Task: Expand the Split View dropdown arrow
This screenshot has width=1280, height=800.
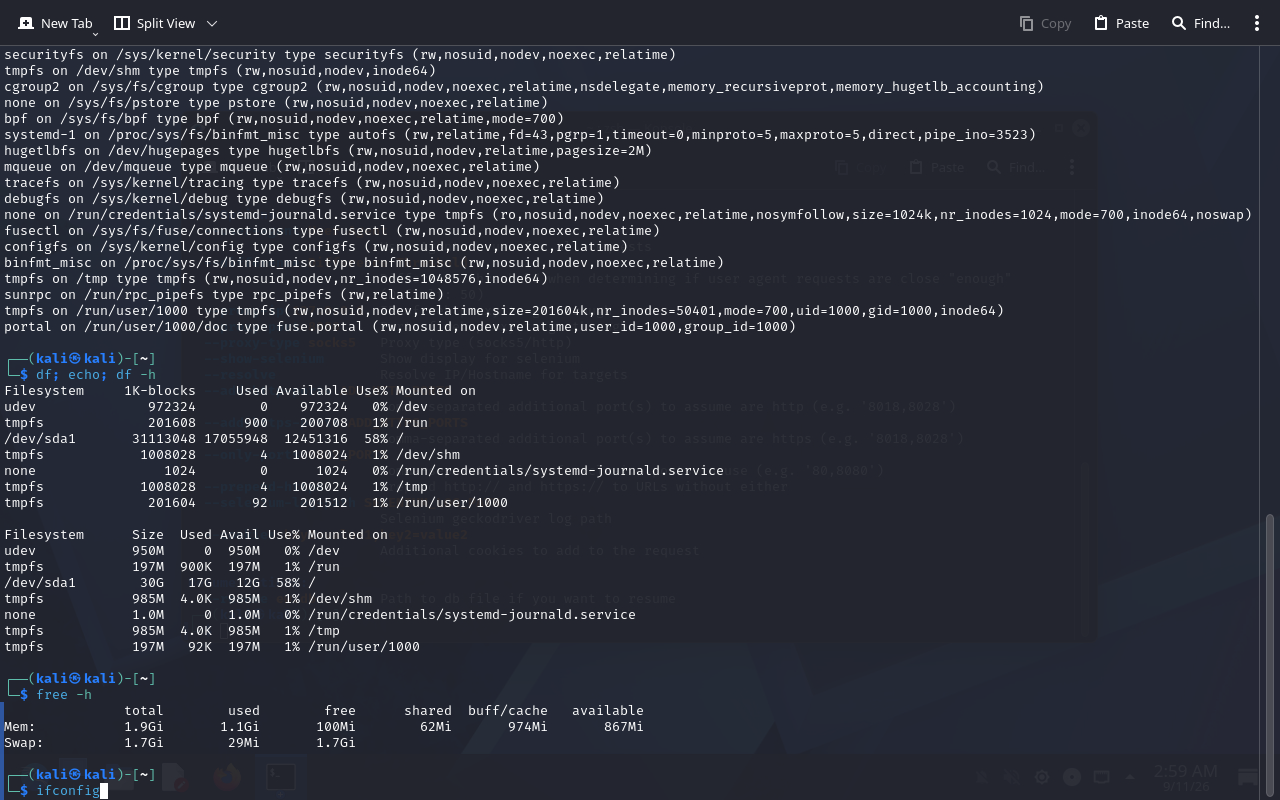Action: click(x=211, y=23)
